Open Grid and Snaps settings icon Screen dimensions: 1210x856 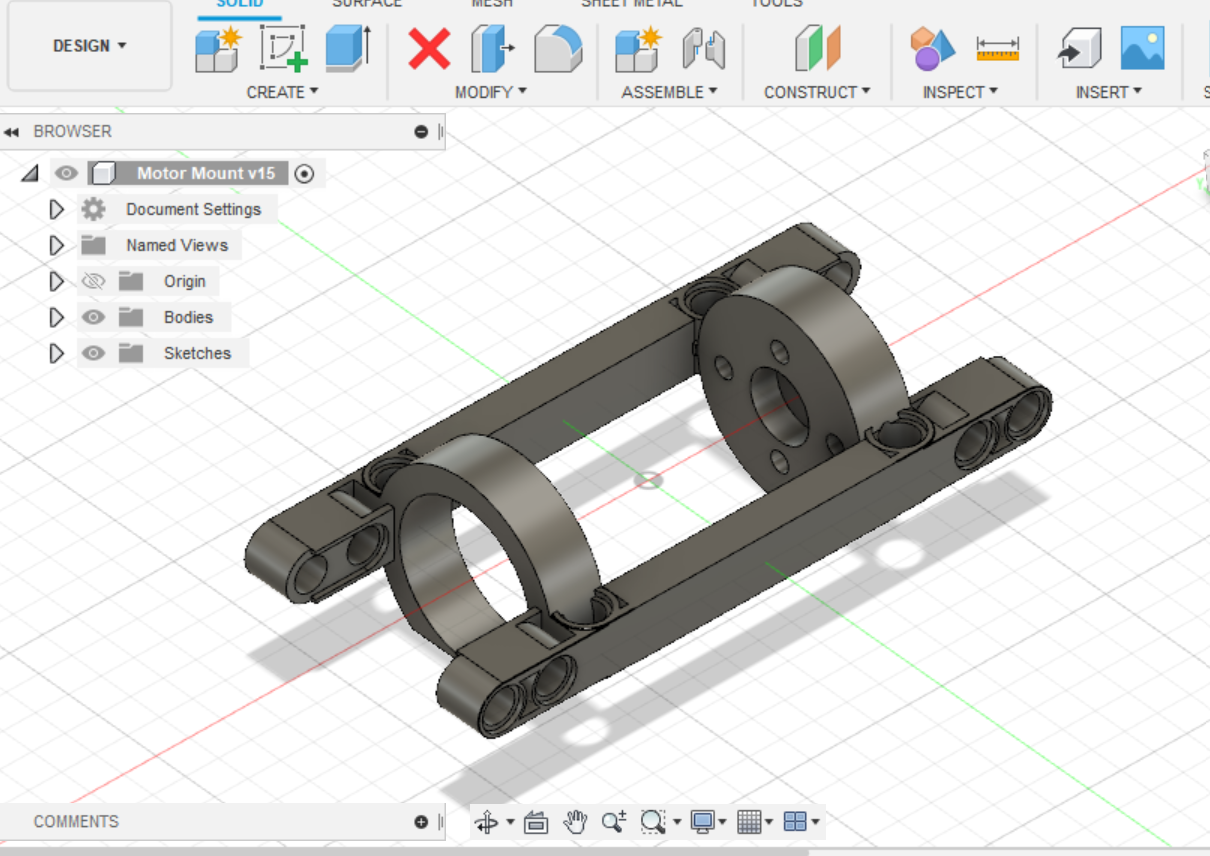[749, 822]
